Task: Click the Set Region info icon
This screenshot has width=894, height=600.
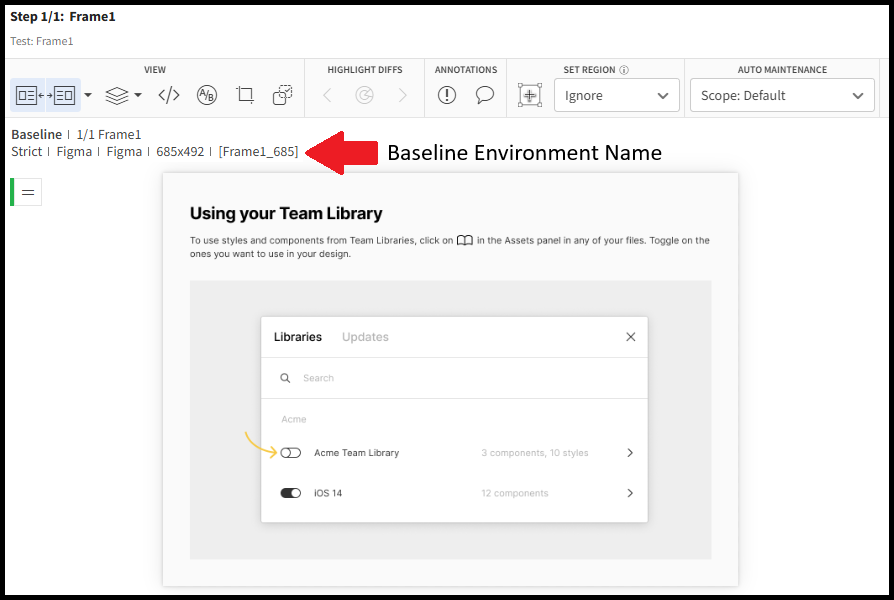Action: [x=624, y=70]
